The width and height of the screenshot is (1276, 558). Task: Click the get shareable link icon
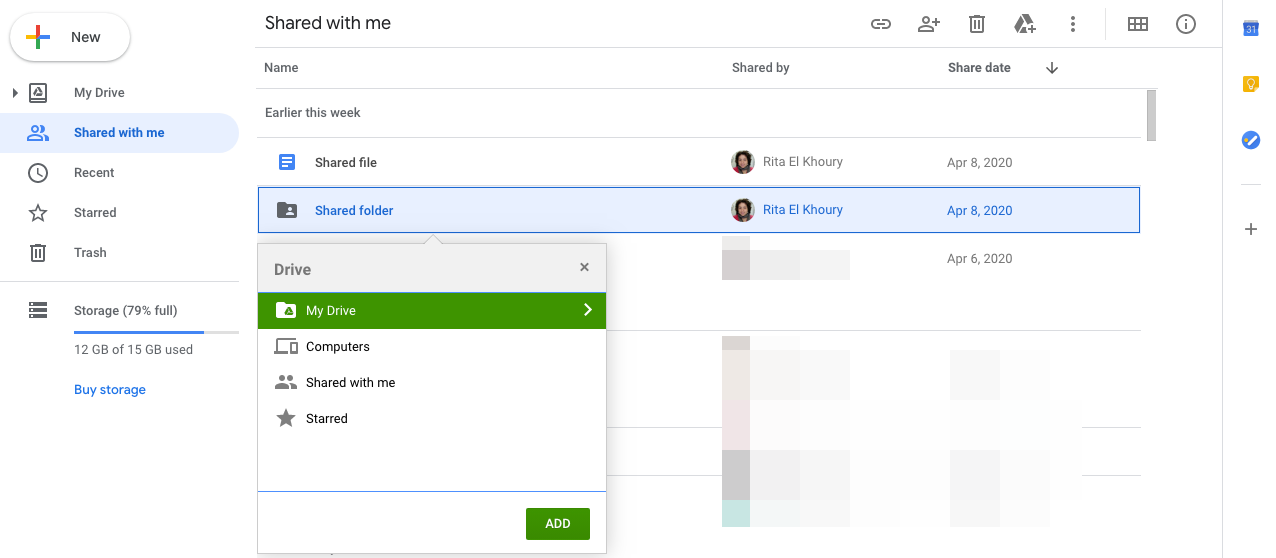(x=880, y=24)
